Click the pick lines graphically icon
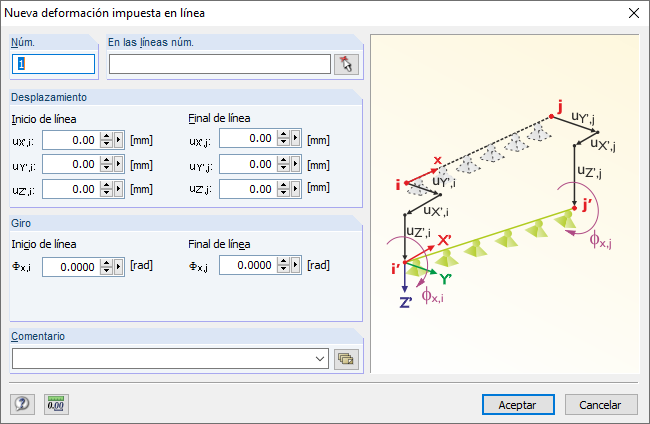 [x=347, y=64]
